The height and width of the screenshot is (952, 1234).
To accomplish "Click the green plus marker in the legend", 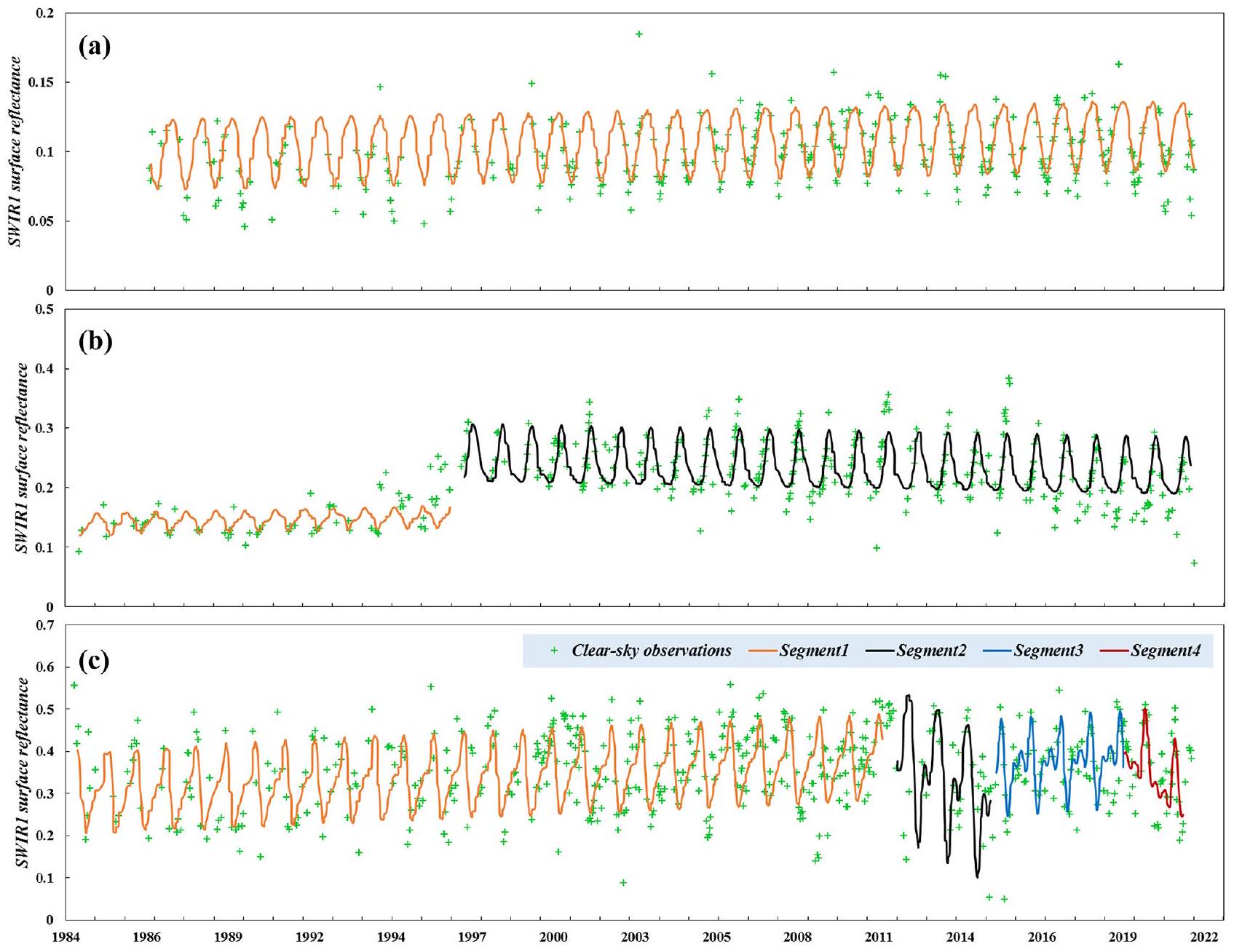I will pyautogui.click(x=554, y=651).
